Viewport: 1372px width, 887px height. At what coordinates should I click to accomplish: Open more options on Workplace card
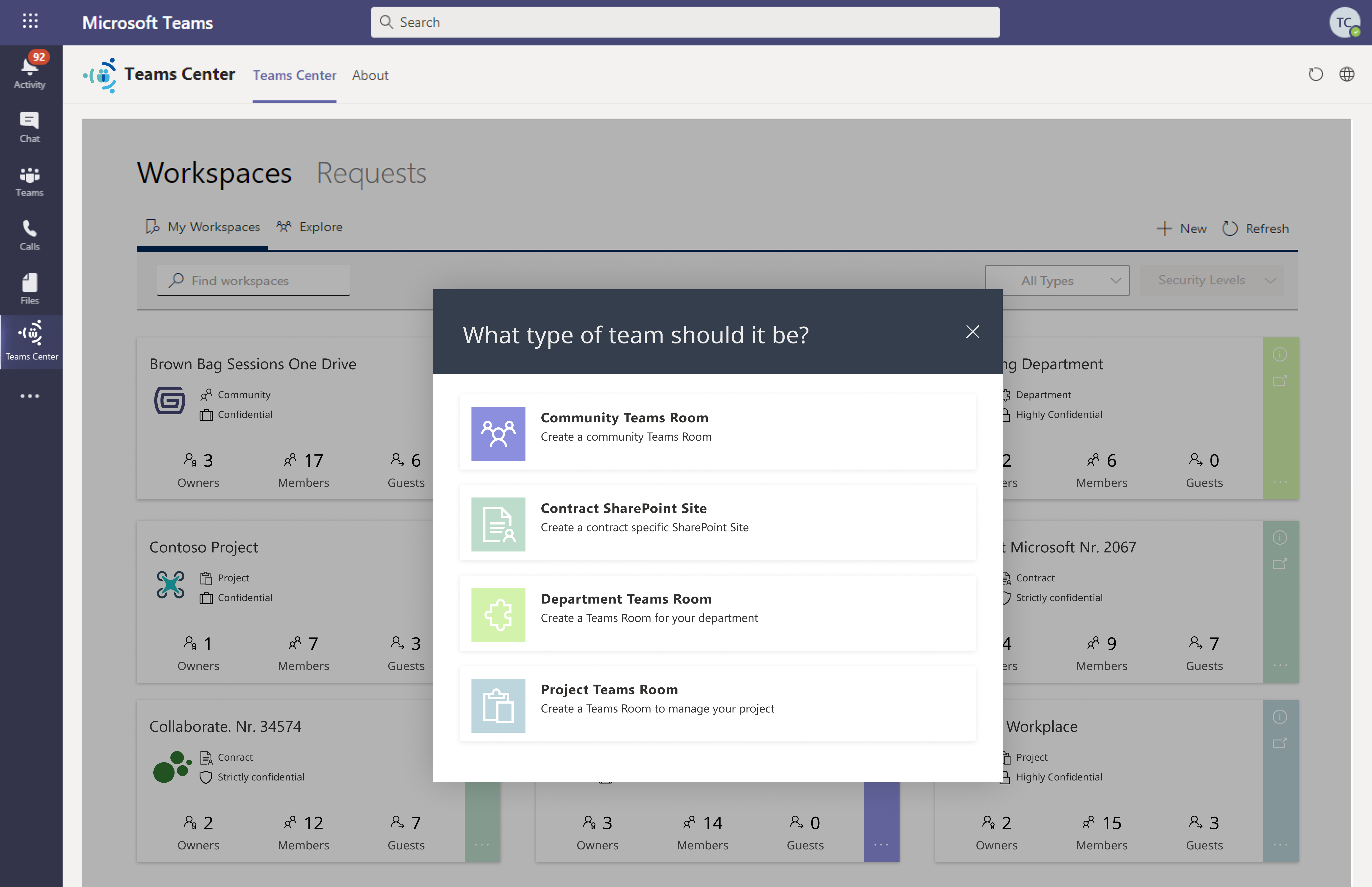pyautogui.click(x=1280, y=844)
